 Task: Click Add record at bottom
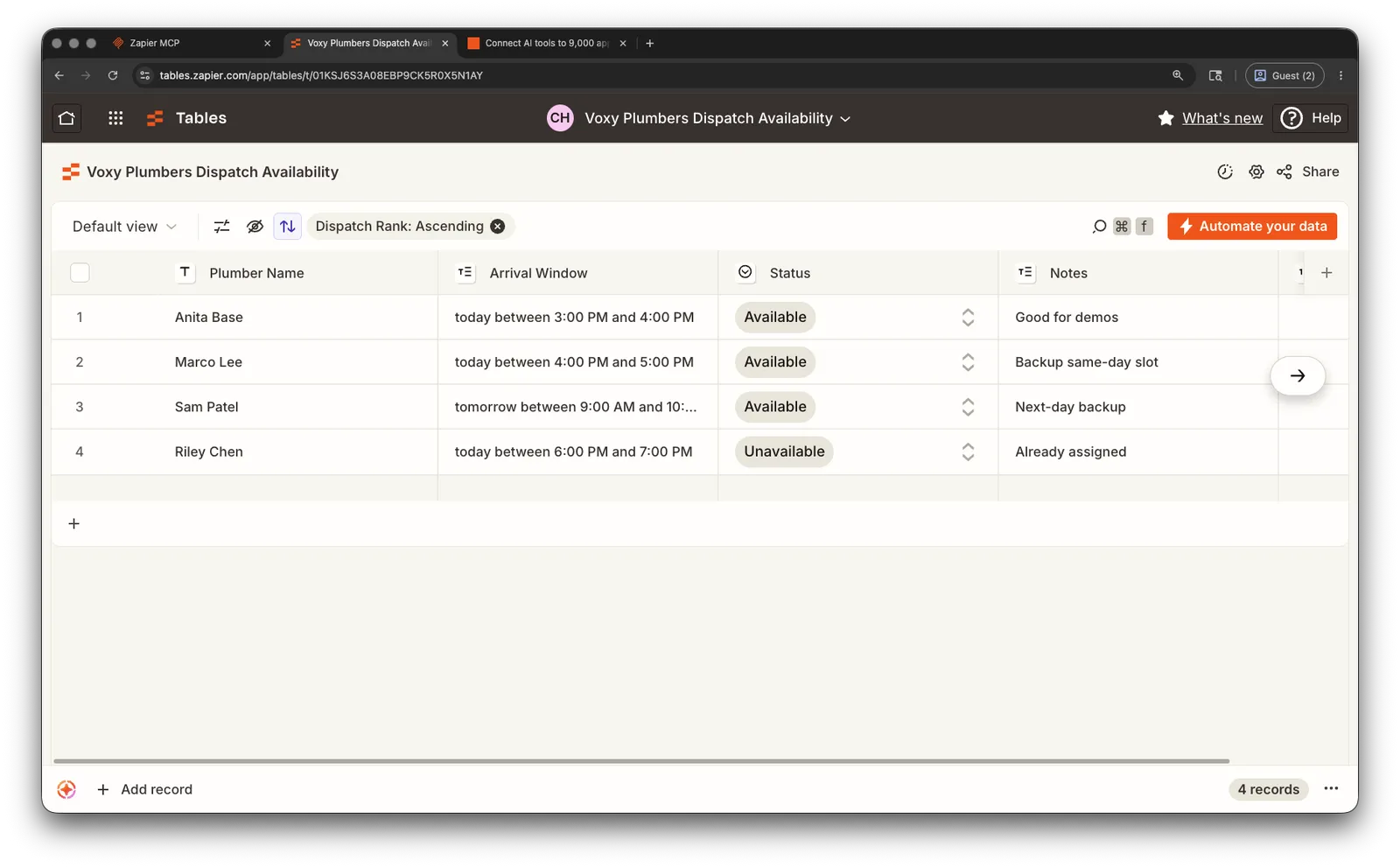144,789
